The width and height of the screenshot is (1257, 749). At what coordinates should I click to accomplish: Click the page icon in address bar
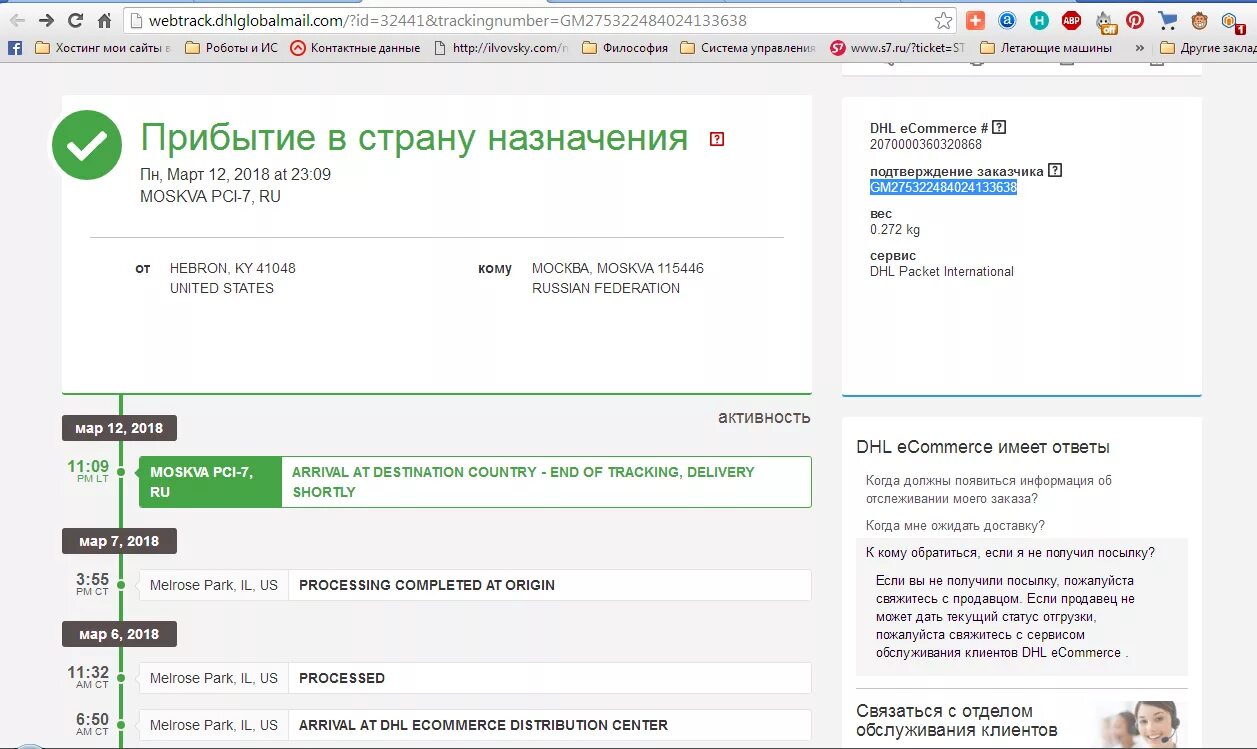click(x=136, y=20)
